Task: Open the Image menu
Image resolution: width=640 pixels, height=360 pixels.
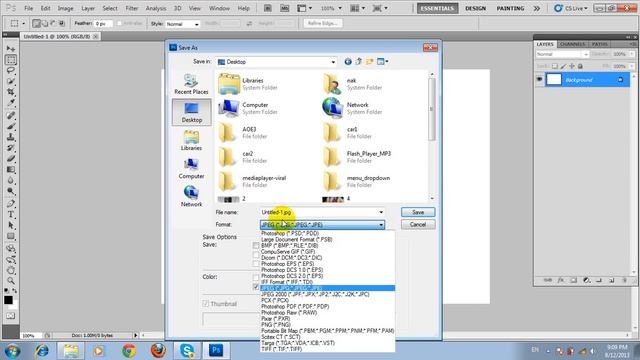Action: coord(65,8)
